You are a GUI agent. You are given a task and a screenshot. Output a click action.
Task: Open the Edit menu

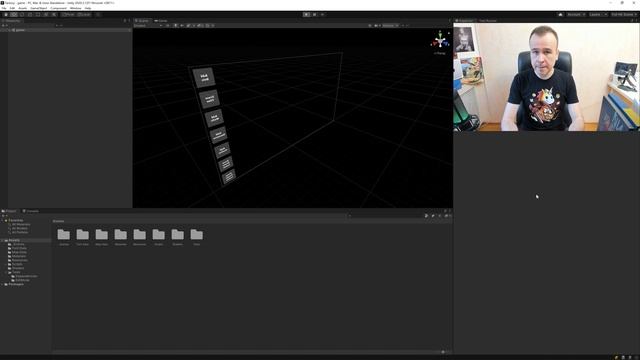12,8
